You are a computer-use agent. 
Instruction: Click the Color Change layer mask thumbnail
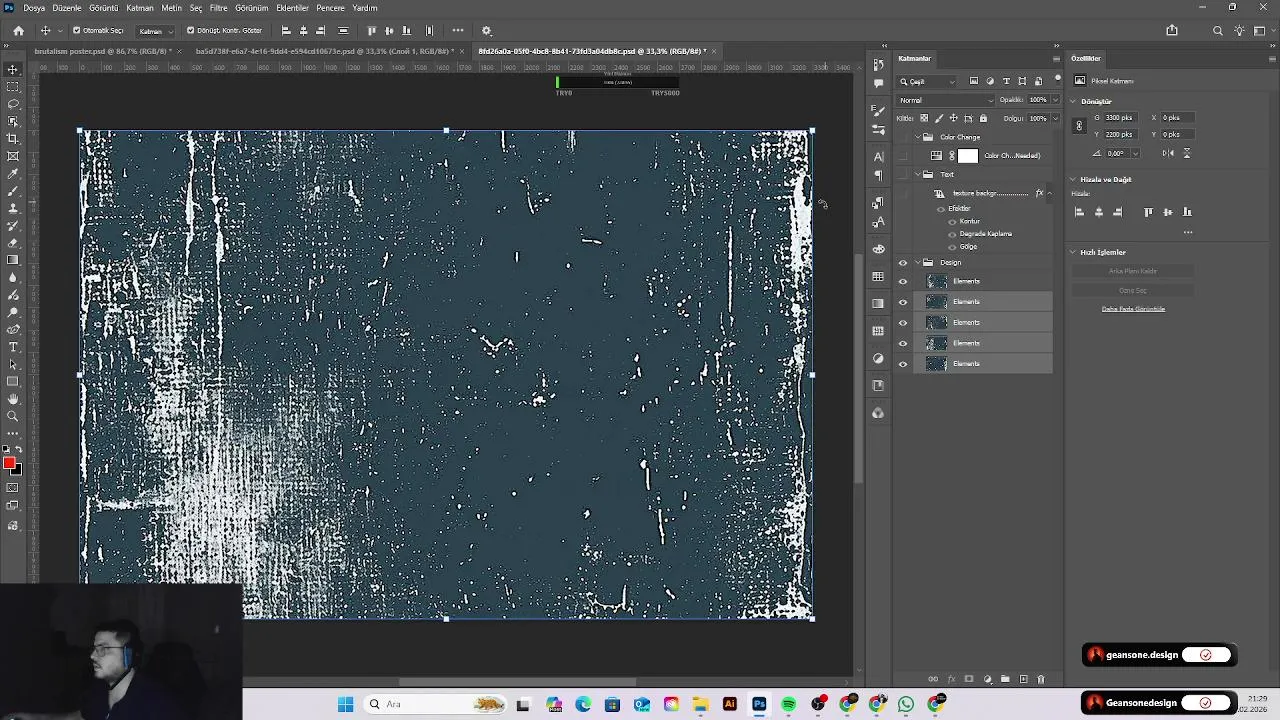click(x=968, y=156)
